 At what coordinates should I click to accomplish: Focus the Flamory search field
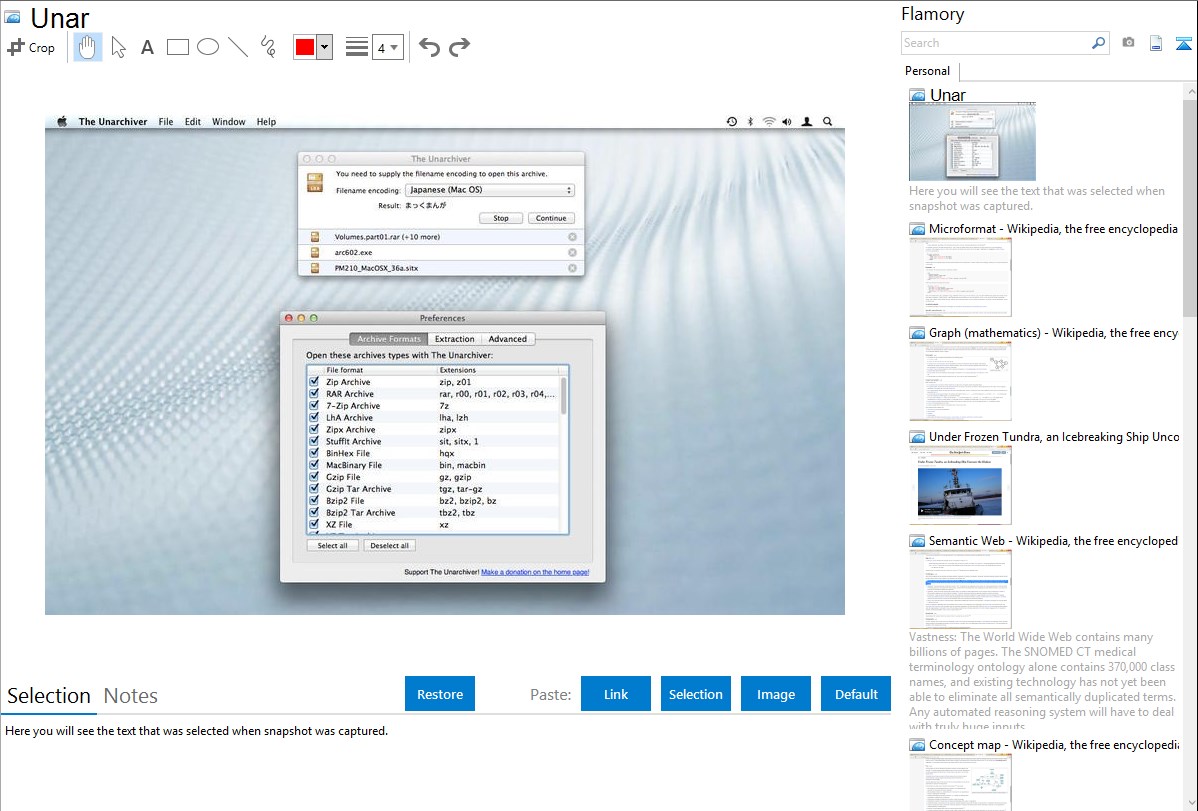tap(995, 43)
